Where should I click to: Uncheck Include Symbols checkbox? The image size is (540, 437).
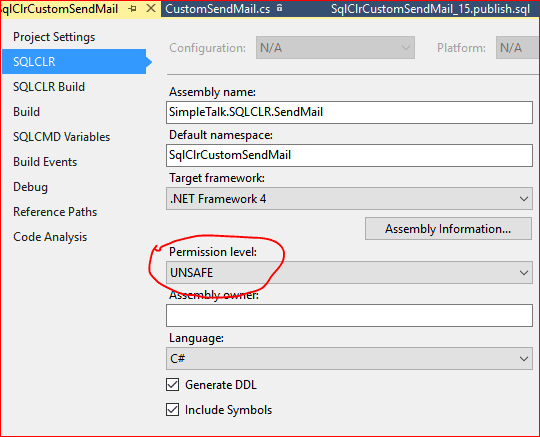point(173,410)
